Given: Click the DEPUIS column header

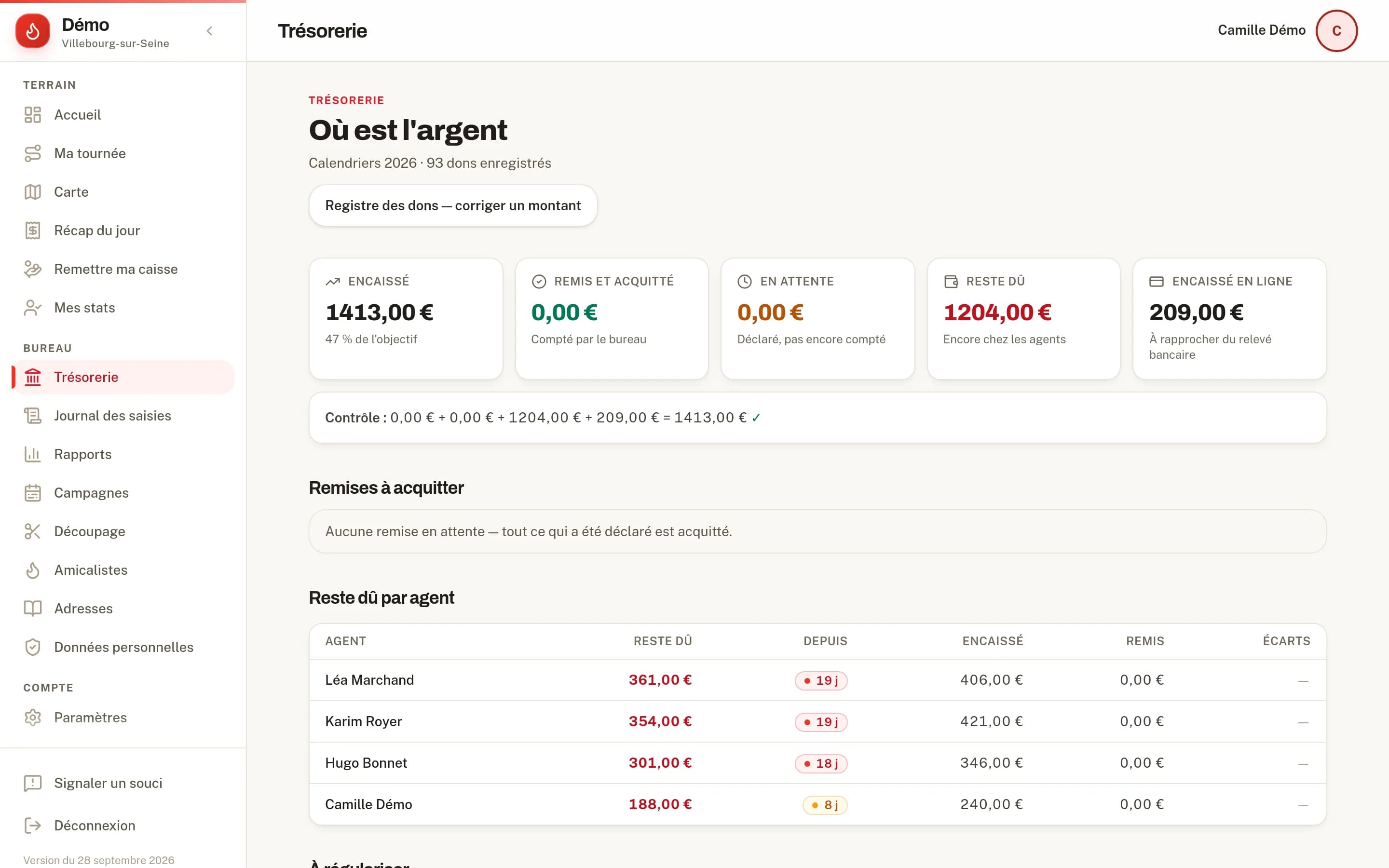Looking at the screenshot, I should coord(825,641).
